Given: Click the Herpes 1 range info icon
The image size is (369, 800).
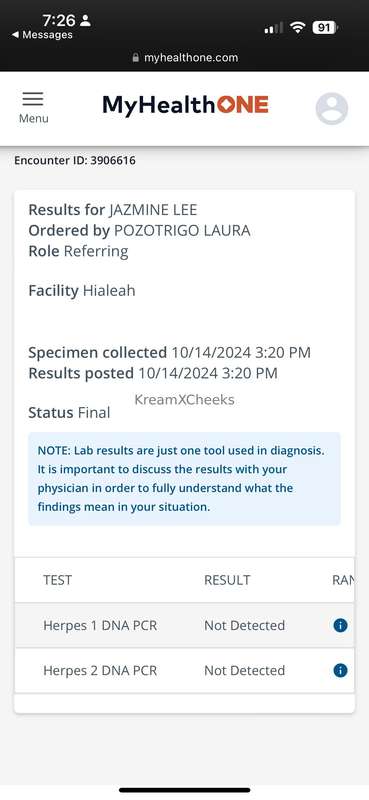Looking at the screenshot, I should pos(340,626).
